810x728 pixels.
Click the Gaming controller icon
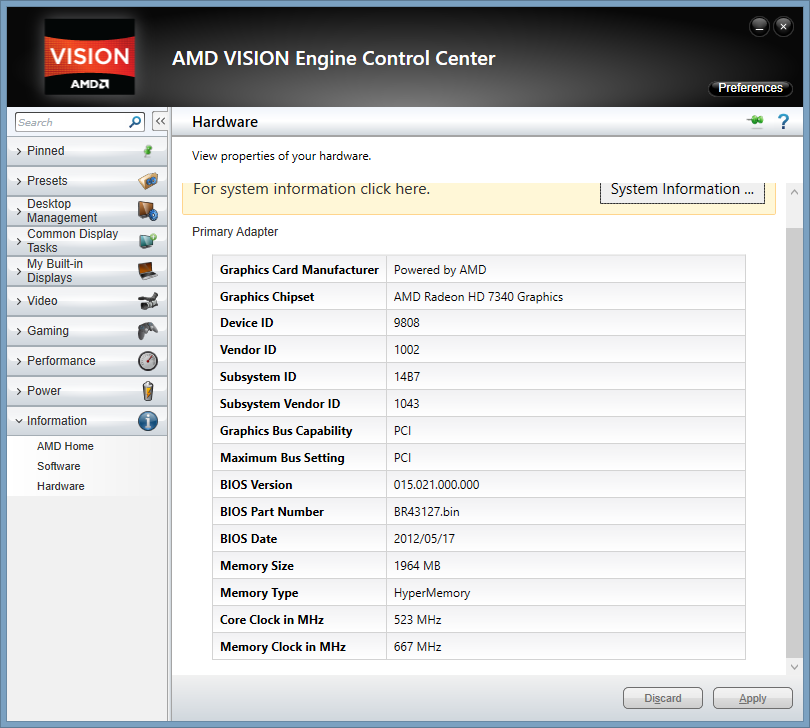coord(148,331)
